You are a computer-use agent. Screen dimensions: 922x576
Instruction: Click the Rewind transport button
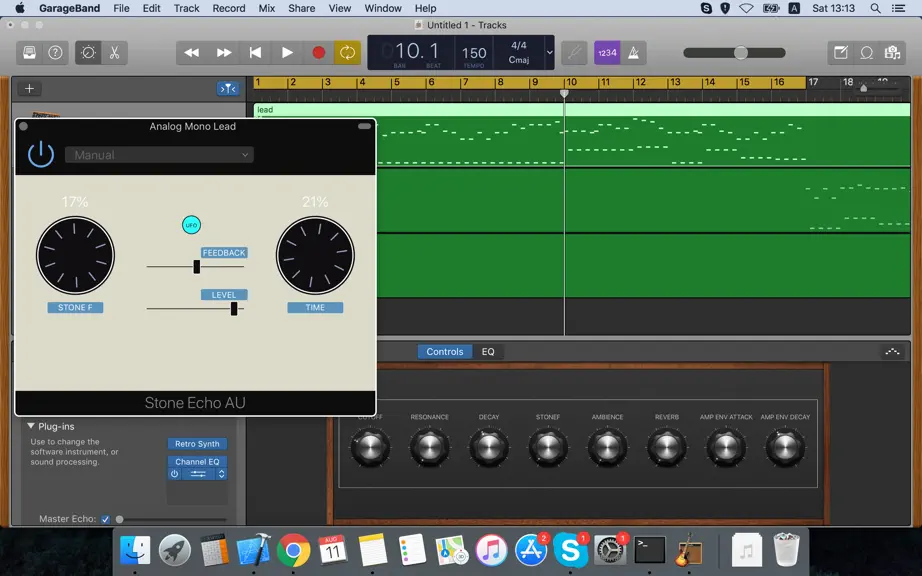[x=192, y=53]
